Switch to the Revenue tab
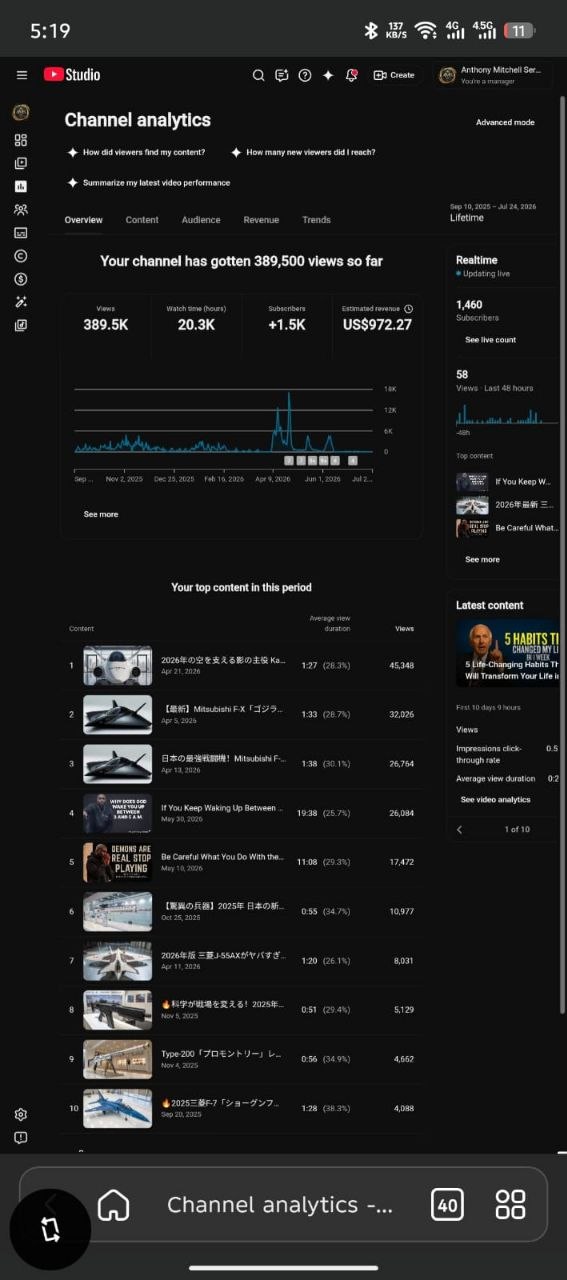The image size is (567, 1280). pos(261,220)
